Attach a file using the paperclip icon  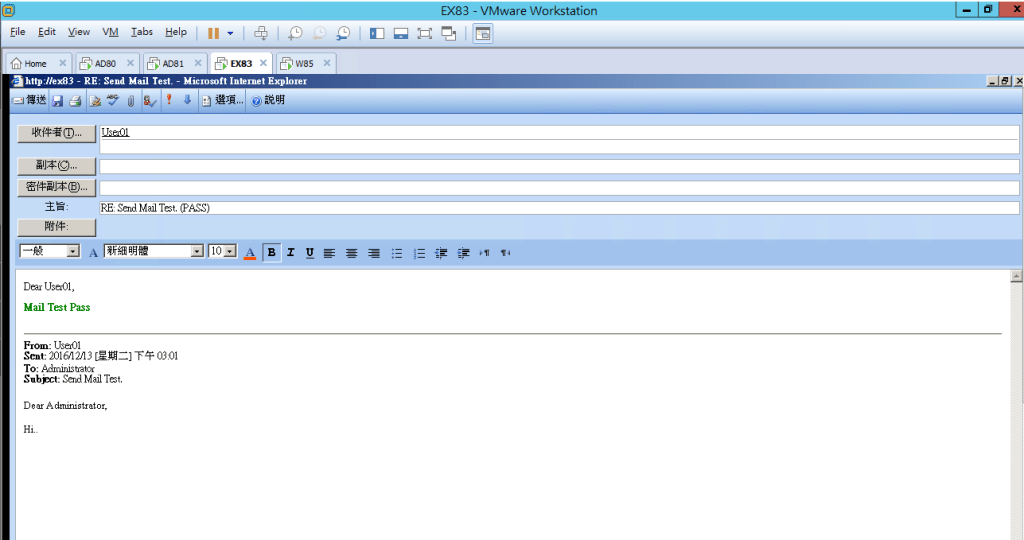(x=130, y=100)
